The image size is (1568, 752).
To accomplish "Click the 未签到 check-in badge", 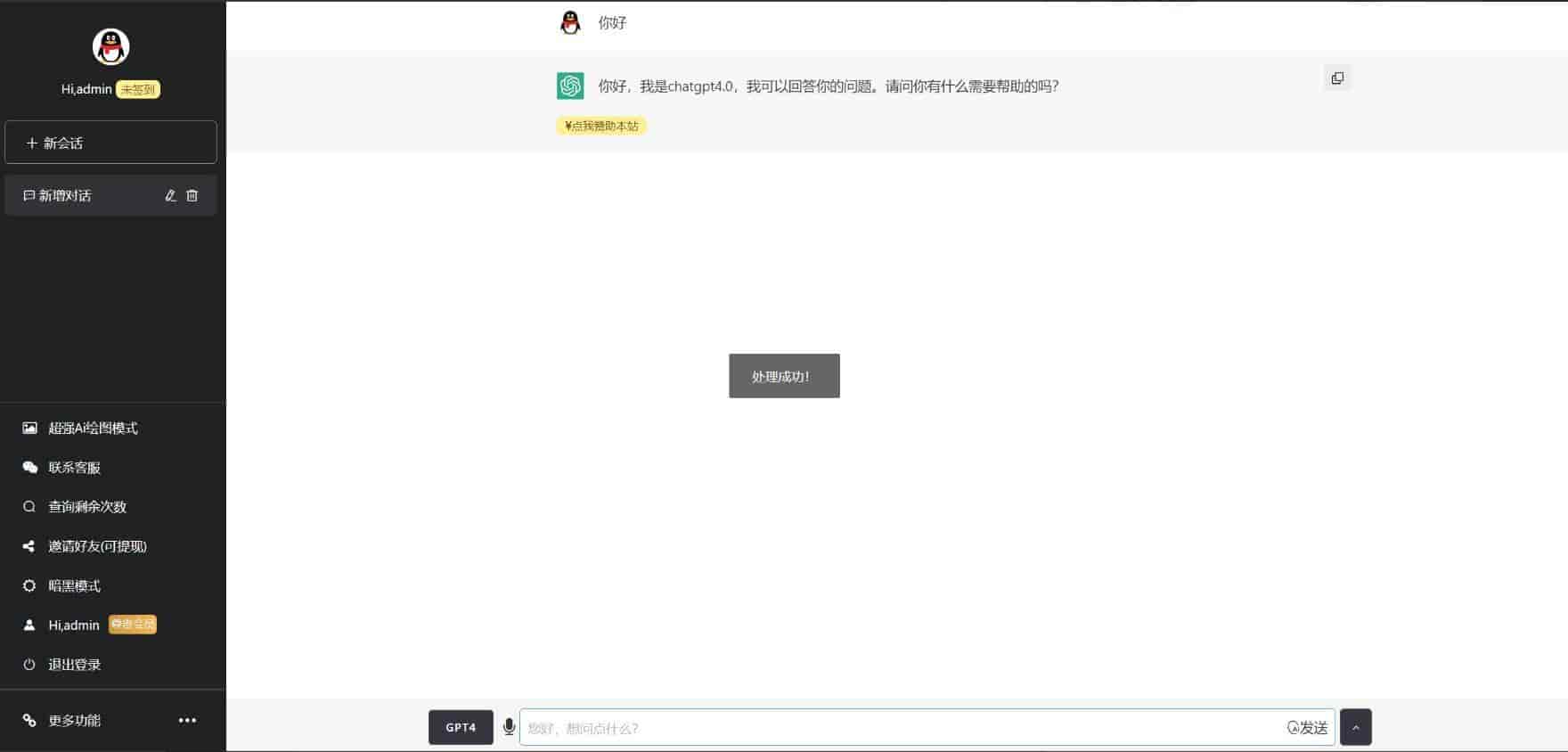I will tap(138, 89).
